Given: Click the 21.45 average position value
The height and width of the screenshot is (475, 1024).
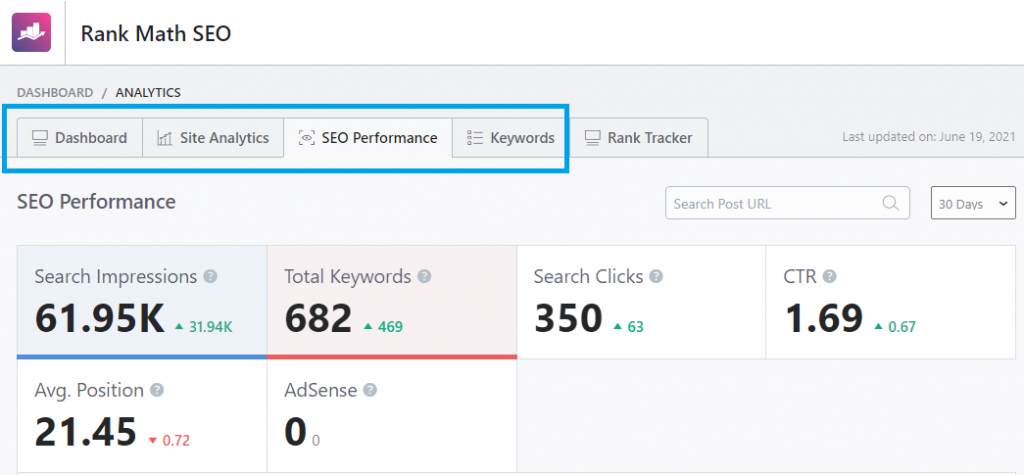Looking at the screenshot, I should (x=86, y=433).
